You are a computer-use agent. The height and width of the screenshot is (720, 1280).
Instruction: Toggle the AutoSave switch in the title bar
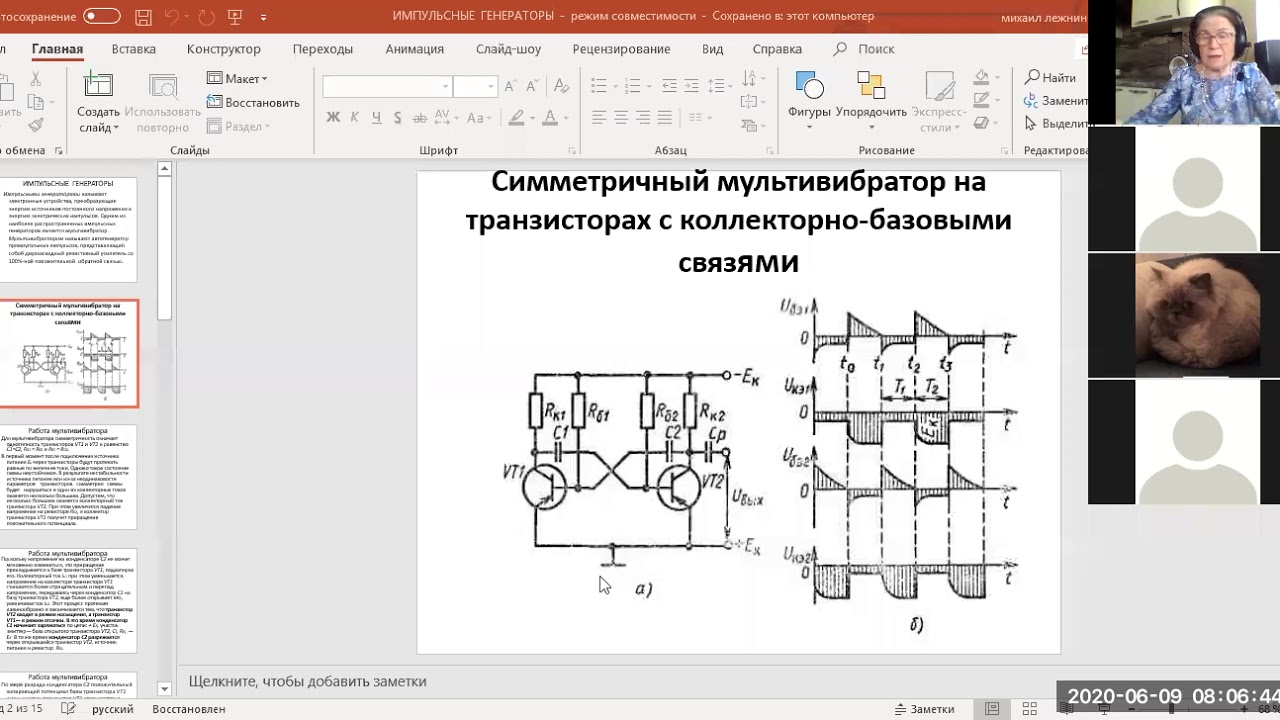click(x=101, y=16)
